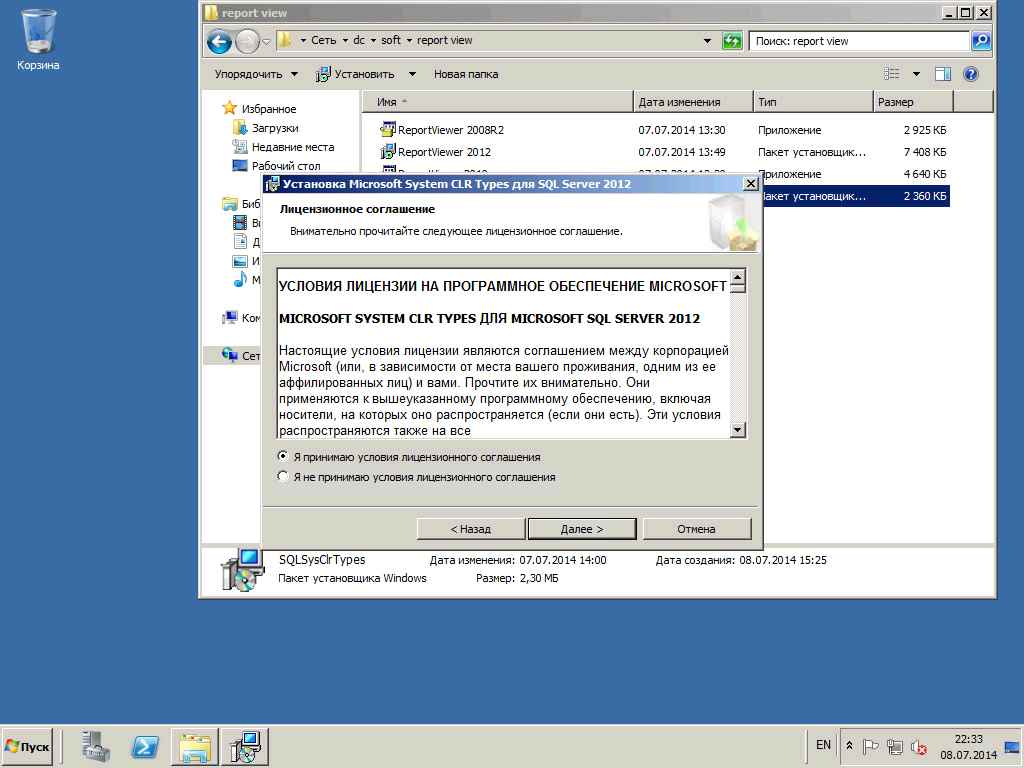Expand the dropdown arrow next to Установить
1024x768 pixels.
point(412,74)
